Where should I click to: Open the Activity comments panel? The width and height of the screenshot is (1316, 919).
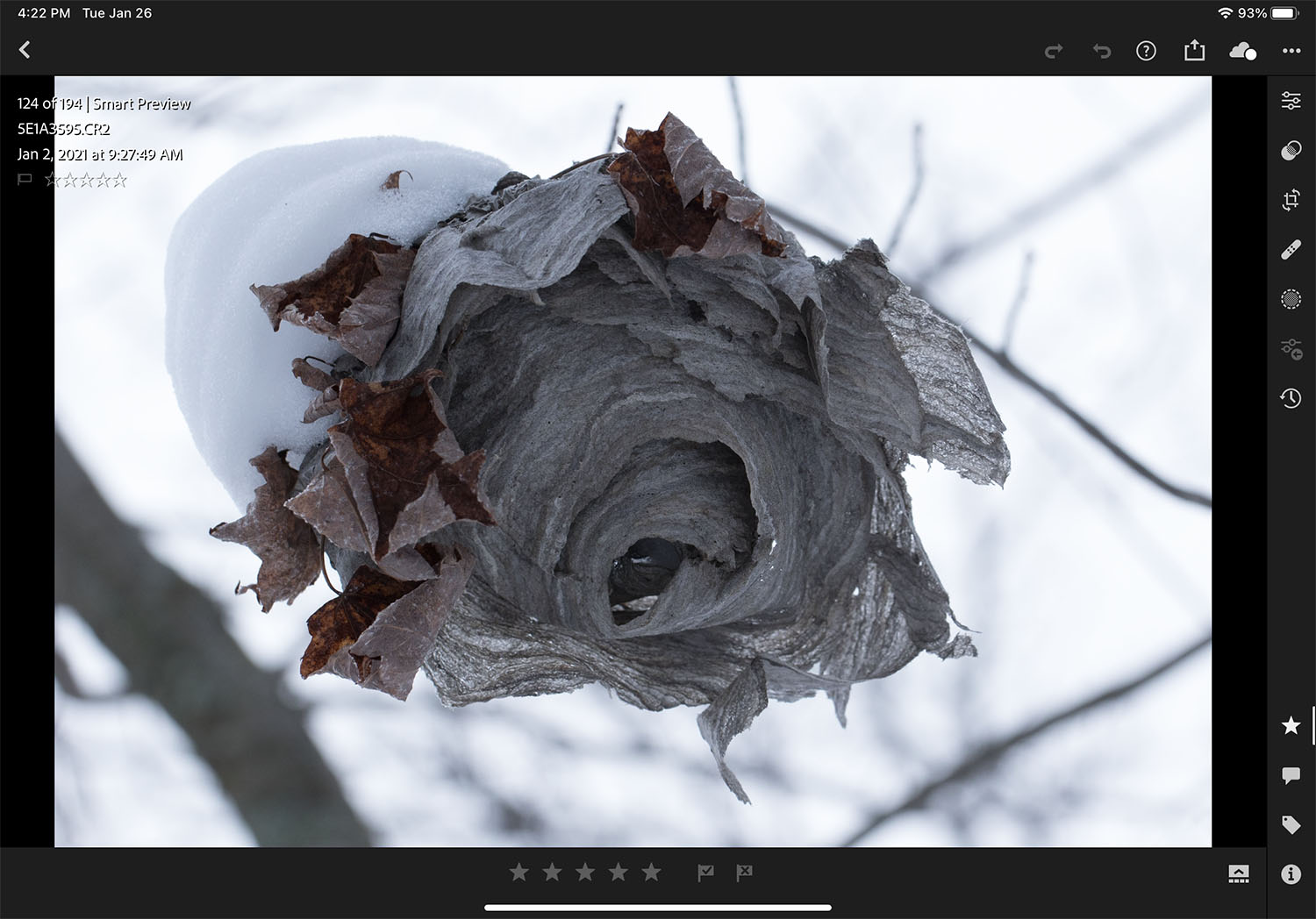pyautogui.click(x=1291, y=775)
